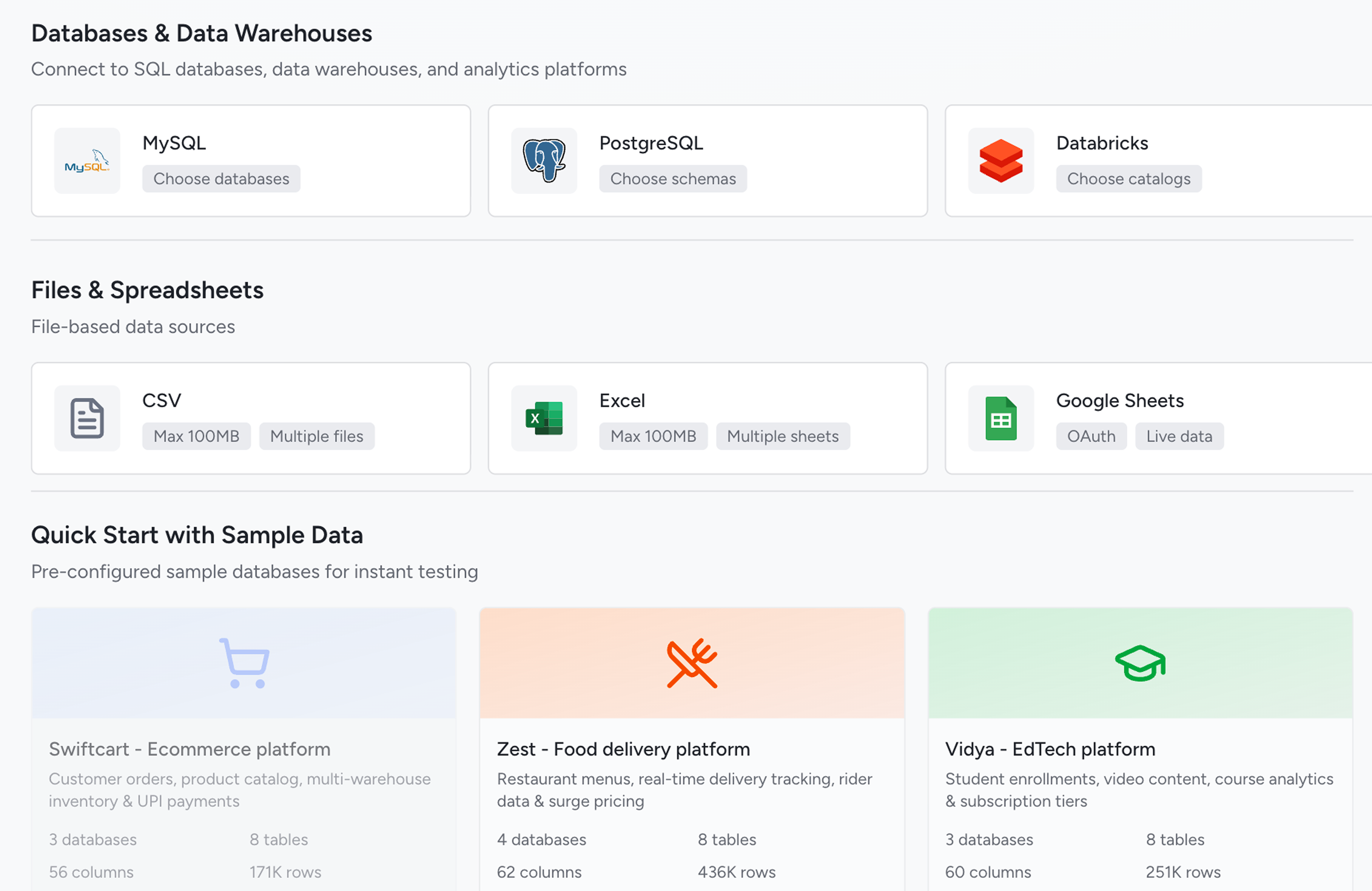Viewport: 1372px width, 891px height.
Task: Click the Zest crossed utensils icon
Action: (692, 663)
